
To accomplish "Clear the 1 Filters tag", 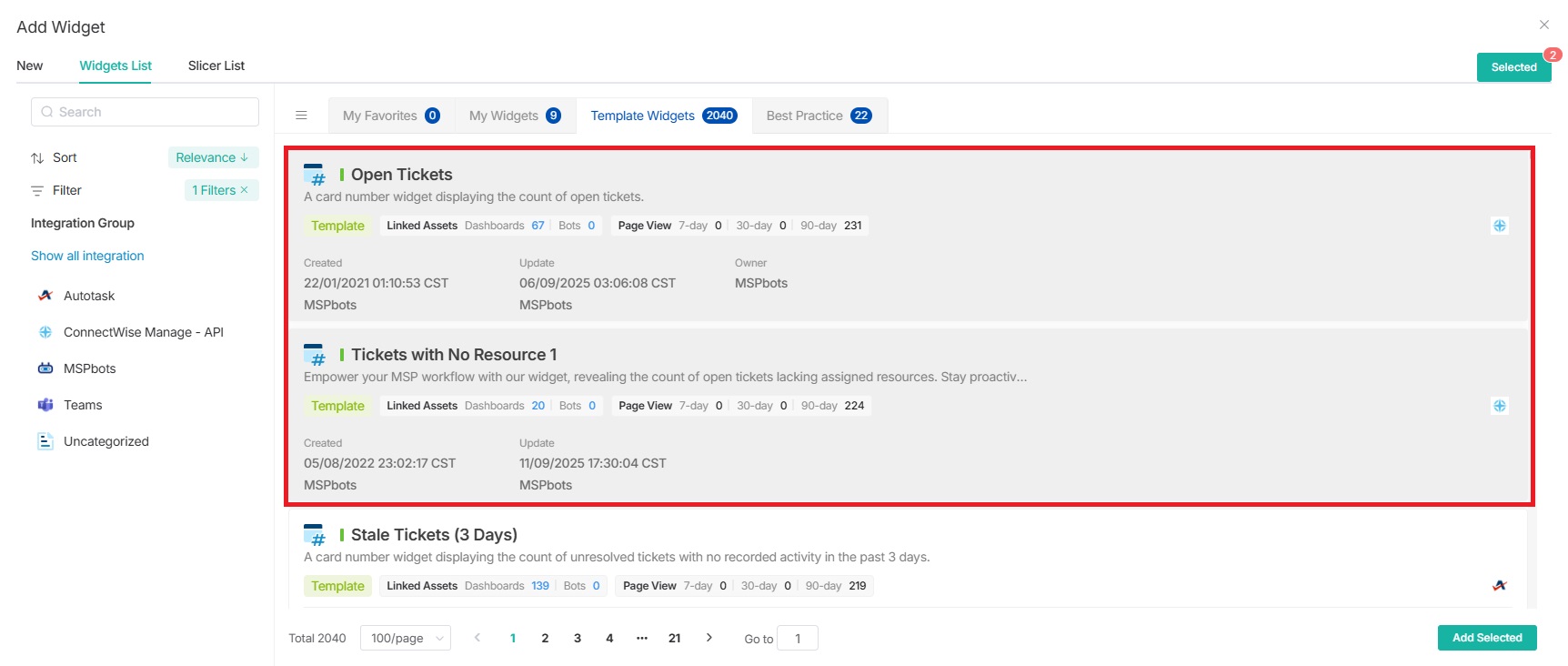I will click(x=244, y=190).
